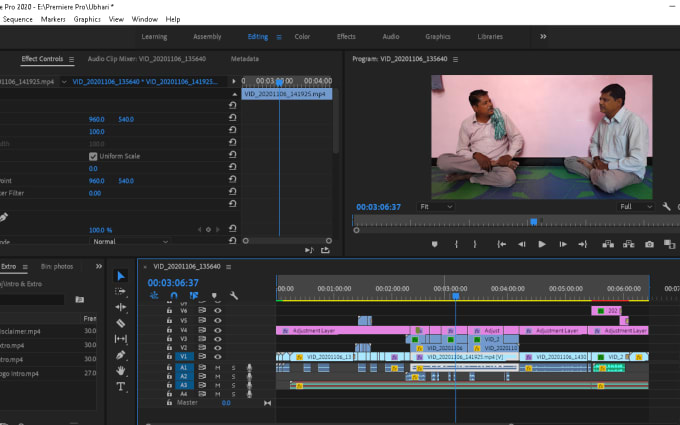Click the Comparison View button

point(669,245)
